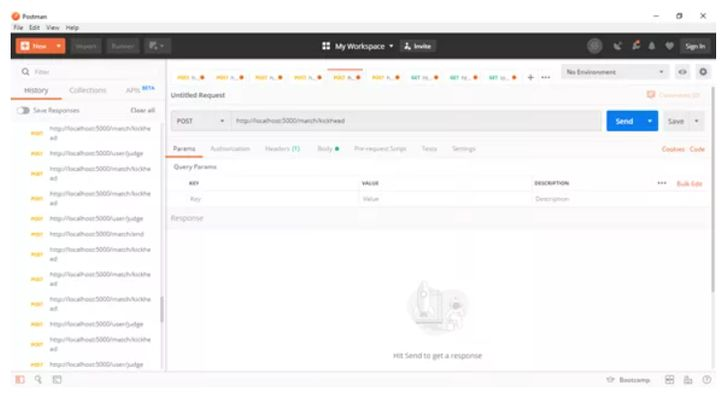Open the New button dropdown arrow
The image size is (720, 396).
coord(59,46)
